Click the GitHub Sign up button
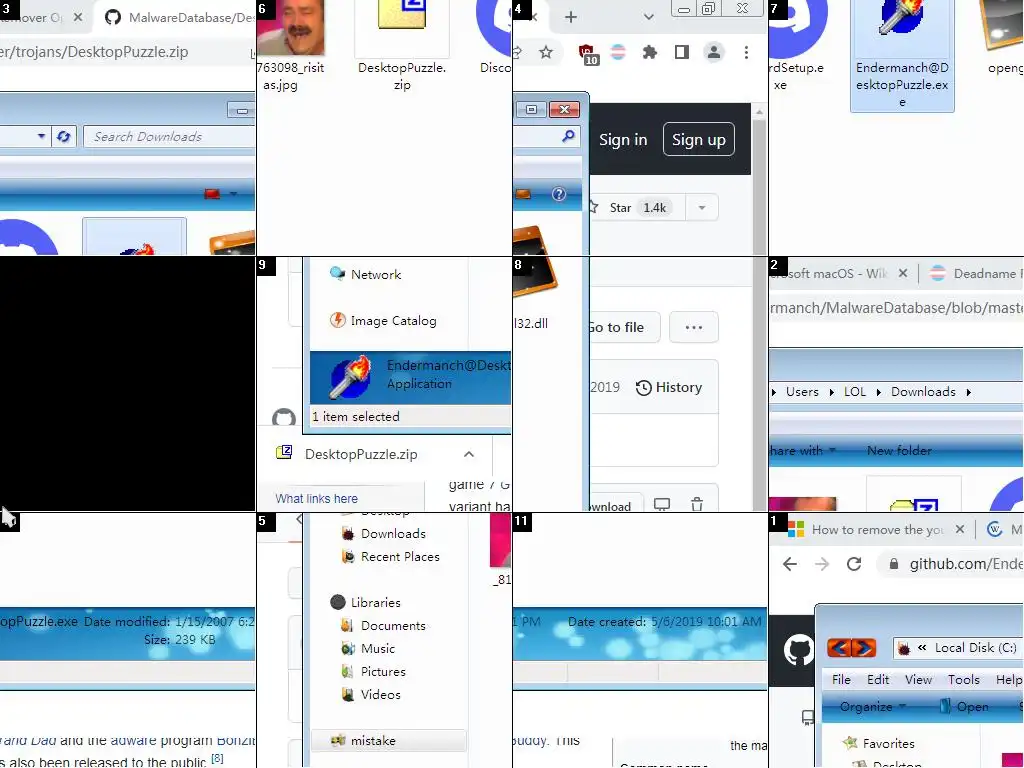 coord(699,140)
